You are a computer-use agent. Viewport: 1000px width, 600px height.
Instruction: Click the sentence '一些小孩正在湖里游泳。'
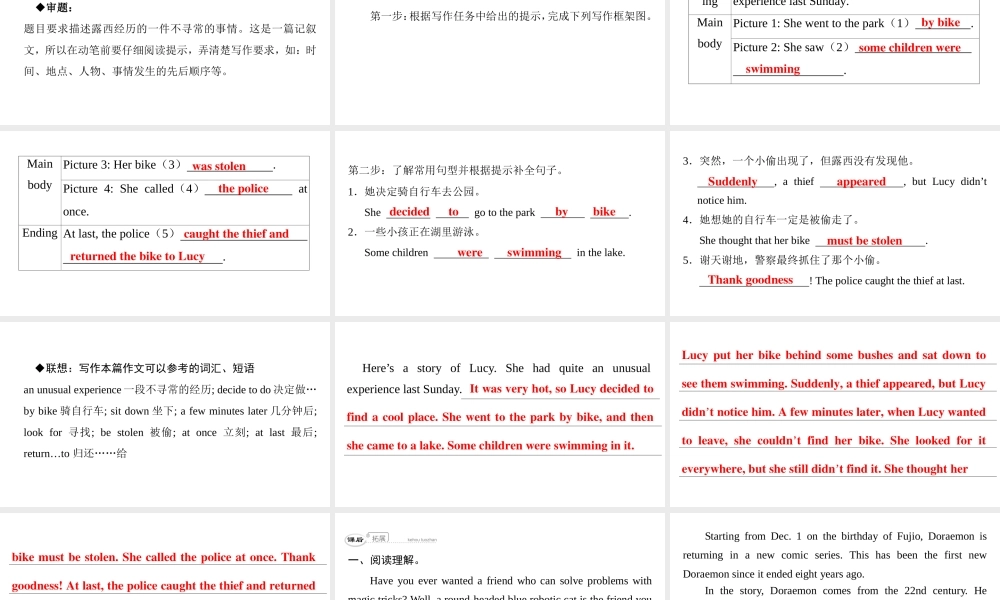point(423,232)
